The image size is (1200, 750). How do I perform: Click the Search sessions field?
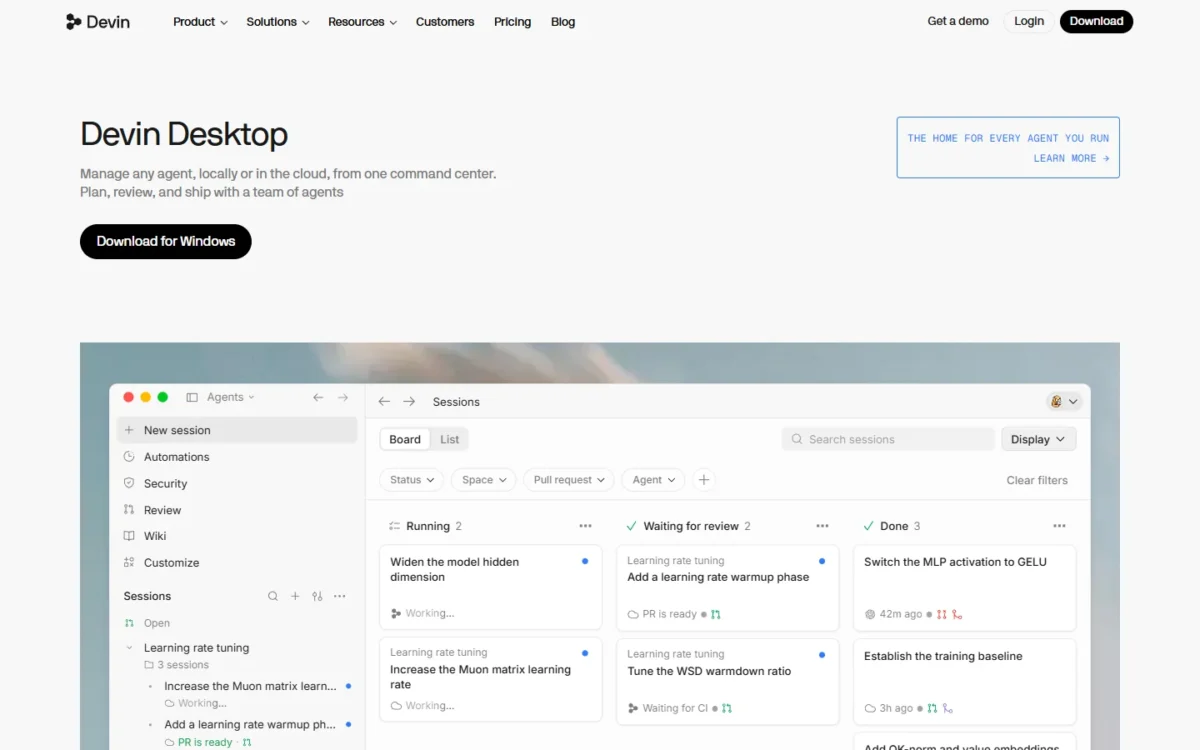[888, 439]
